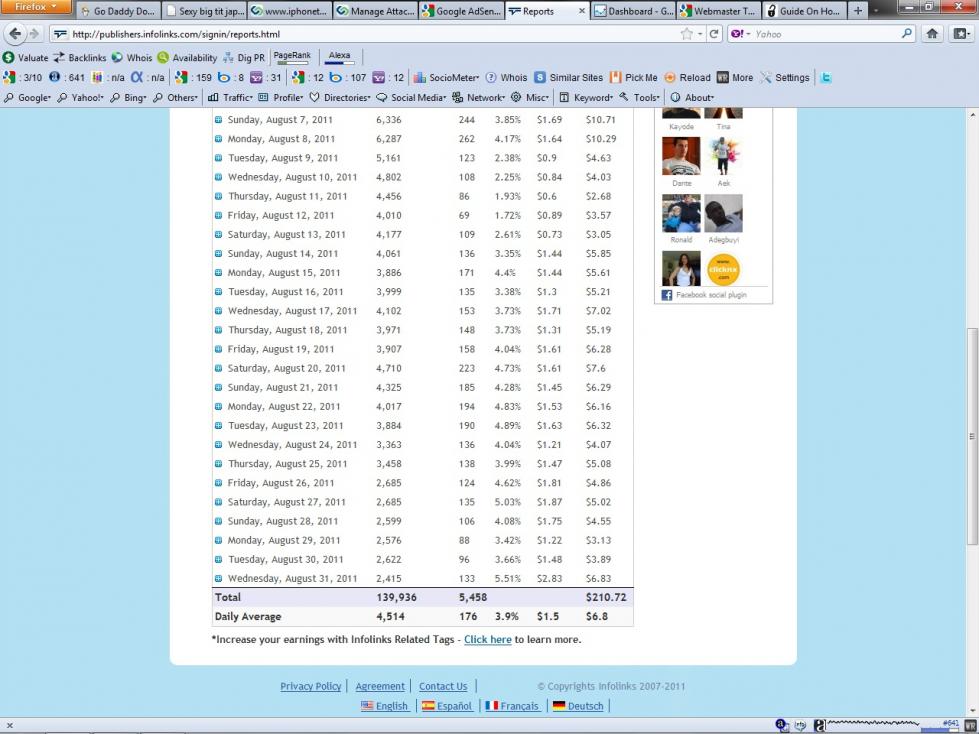
Task: Click the Back navigation arrow
Action: click(x=14, y=33)
